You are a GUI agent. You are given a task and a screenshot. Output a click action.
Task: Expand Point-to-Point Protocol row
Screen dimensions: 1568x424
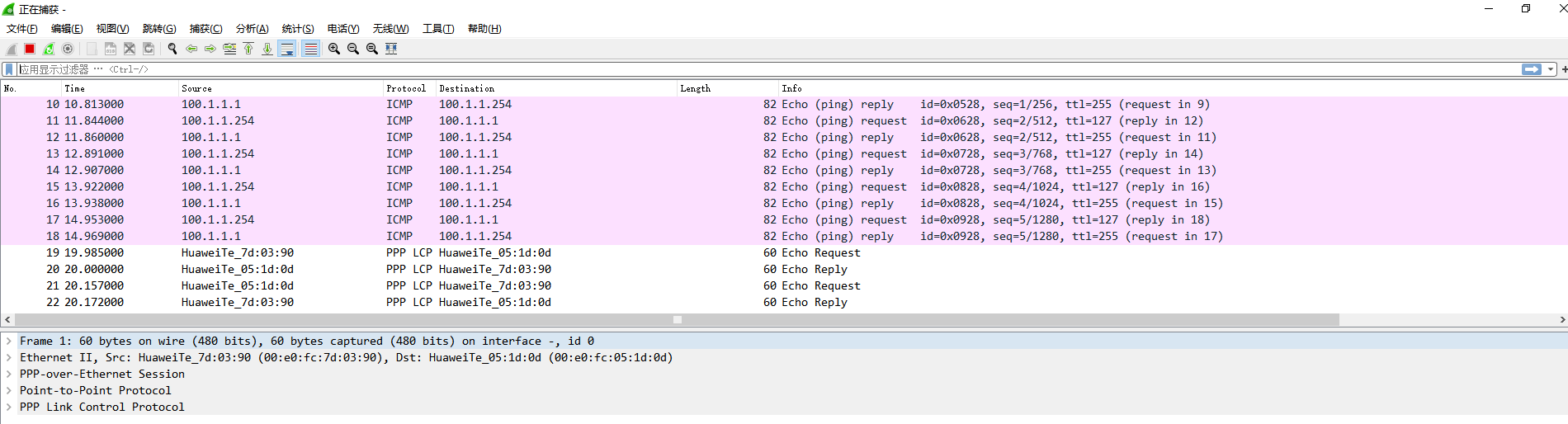pyautogui.click(x=9, y=390)
